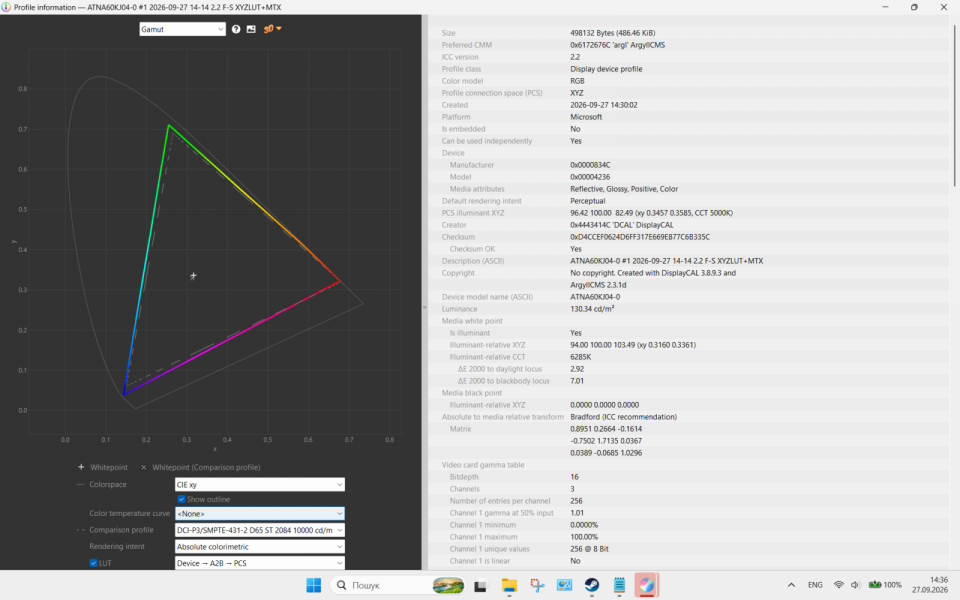Click the save plot image icon
Screen dimensions: 960x600
(251, 29)
